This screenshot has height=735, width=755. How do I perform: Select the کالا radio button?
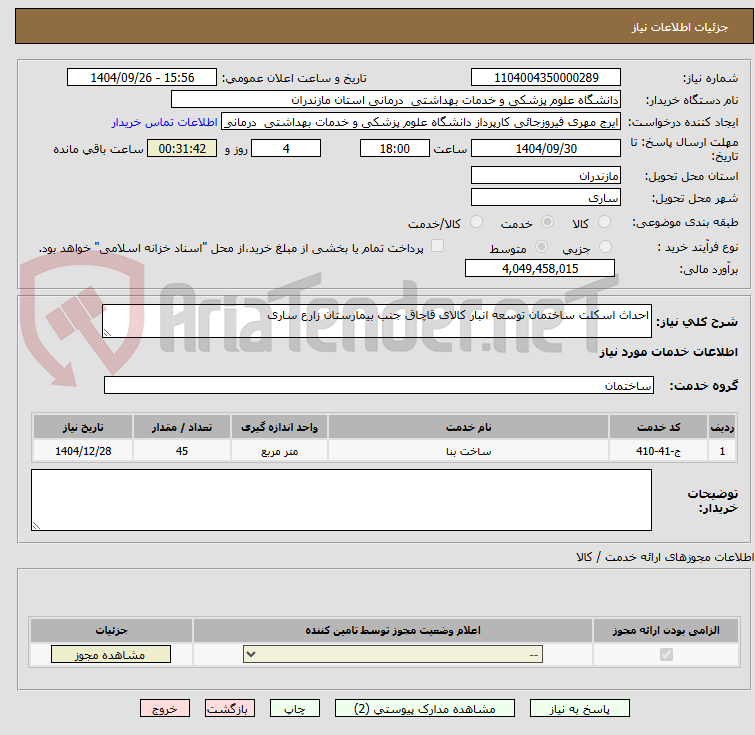pos(604,222)
